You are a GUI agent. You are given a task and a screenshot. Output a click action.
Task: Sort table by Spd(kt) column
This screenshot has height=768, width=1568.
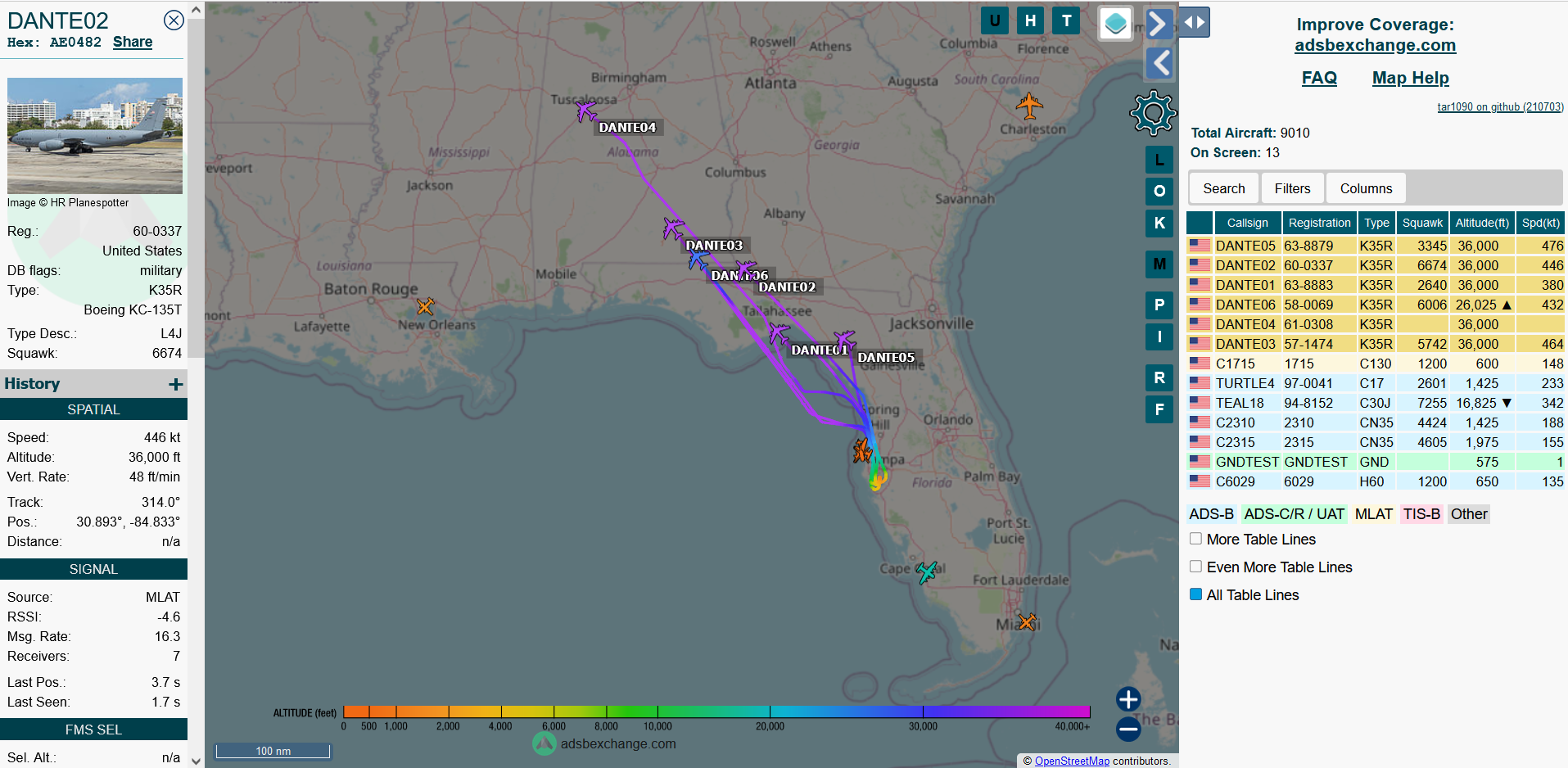tap(1540, 223)
